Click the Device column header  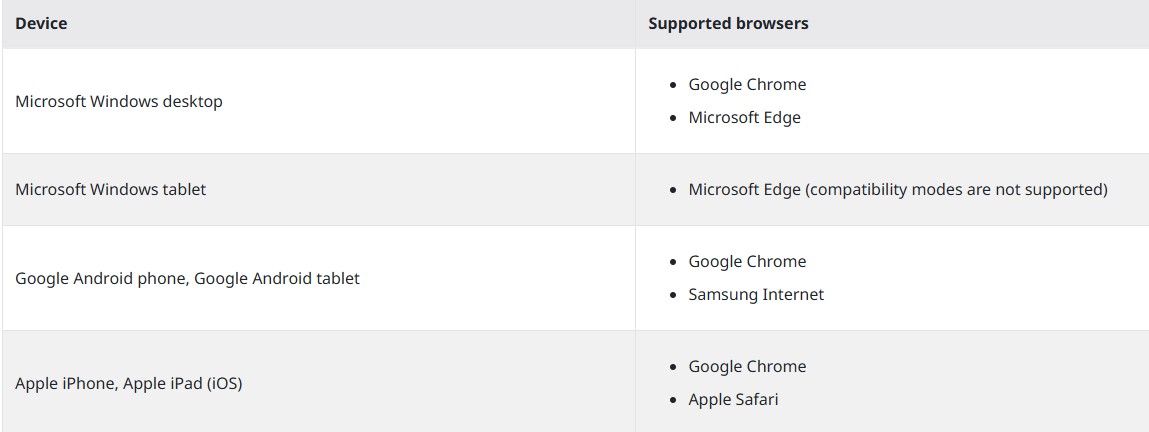pos(41,23)
